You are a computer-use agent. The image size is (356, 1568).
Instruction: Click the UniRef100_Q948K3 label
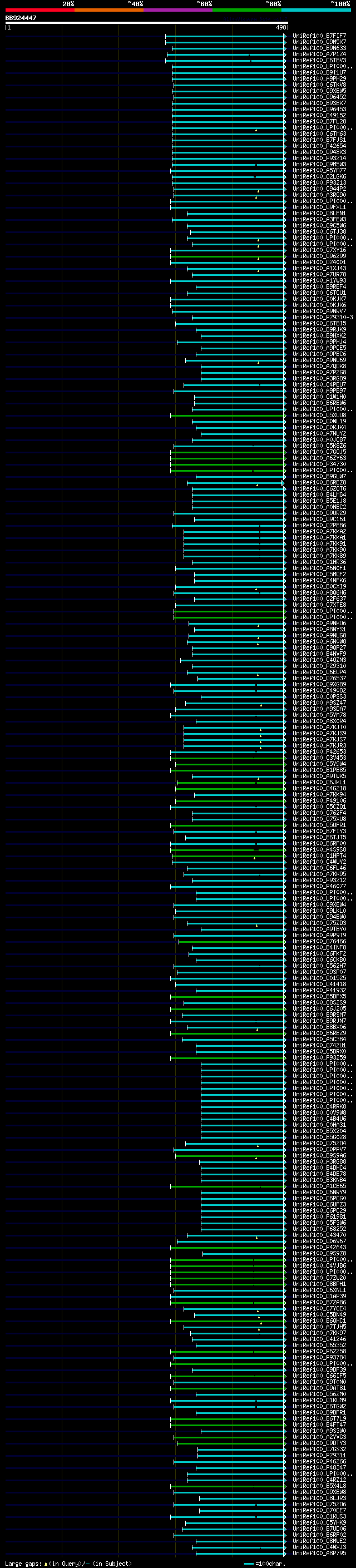[319, 152]
